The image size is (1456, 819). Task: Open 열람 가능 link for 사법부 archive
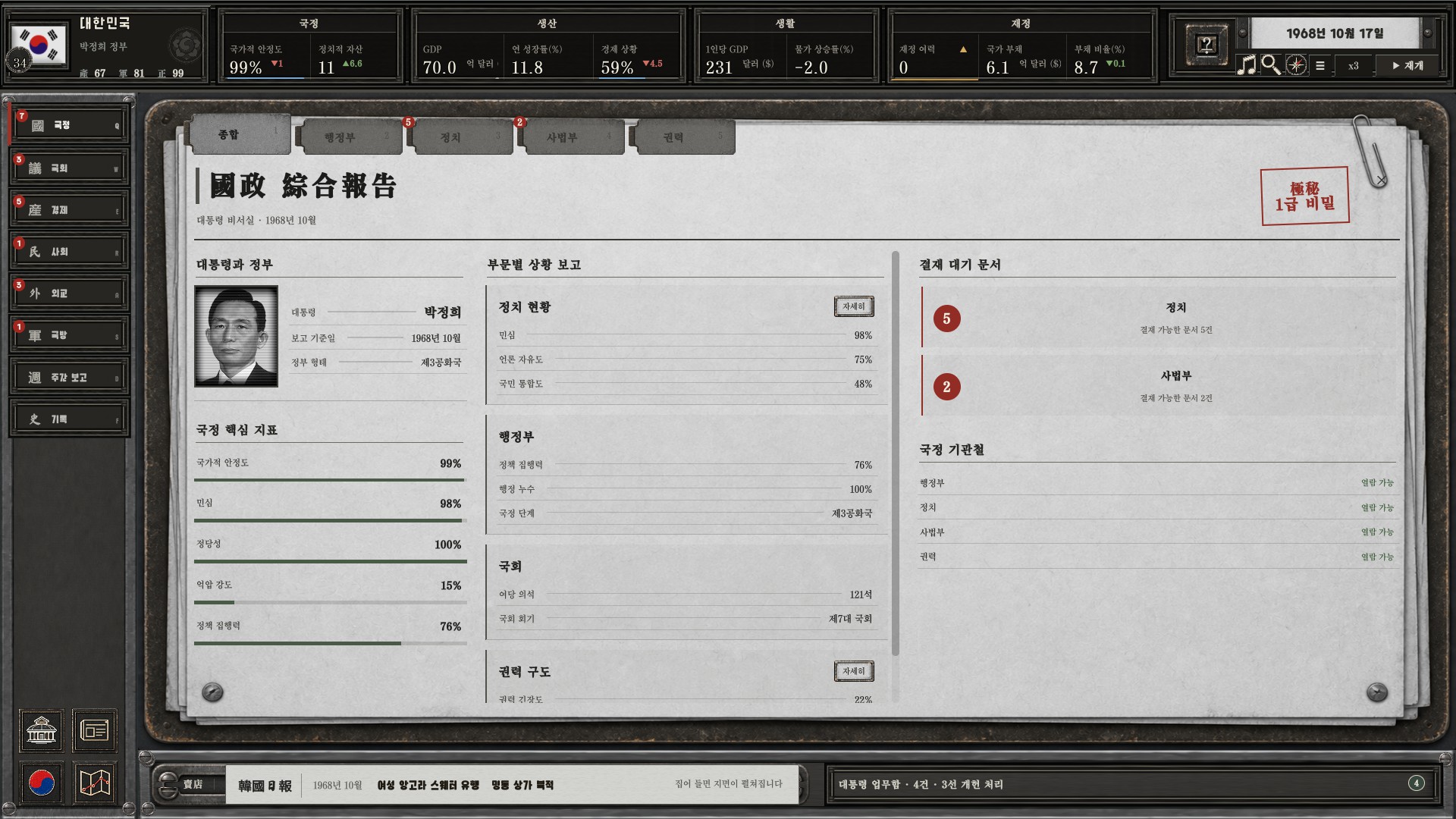tap(1377, 532)
